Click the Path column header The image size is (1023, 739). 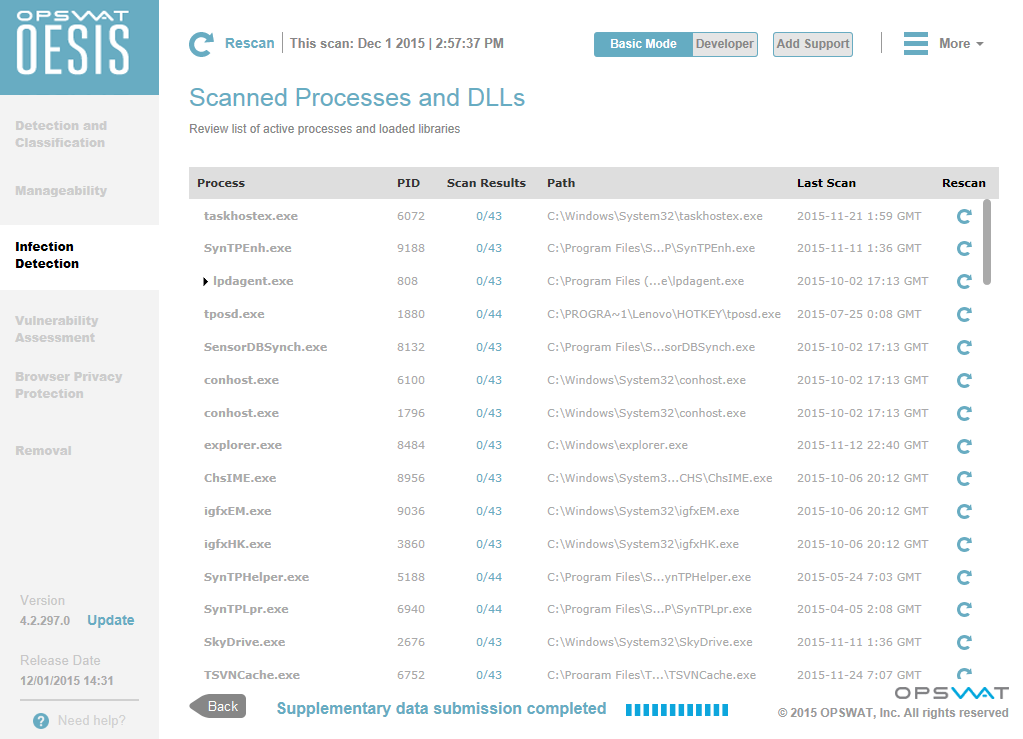[x=561, y=183]
